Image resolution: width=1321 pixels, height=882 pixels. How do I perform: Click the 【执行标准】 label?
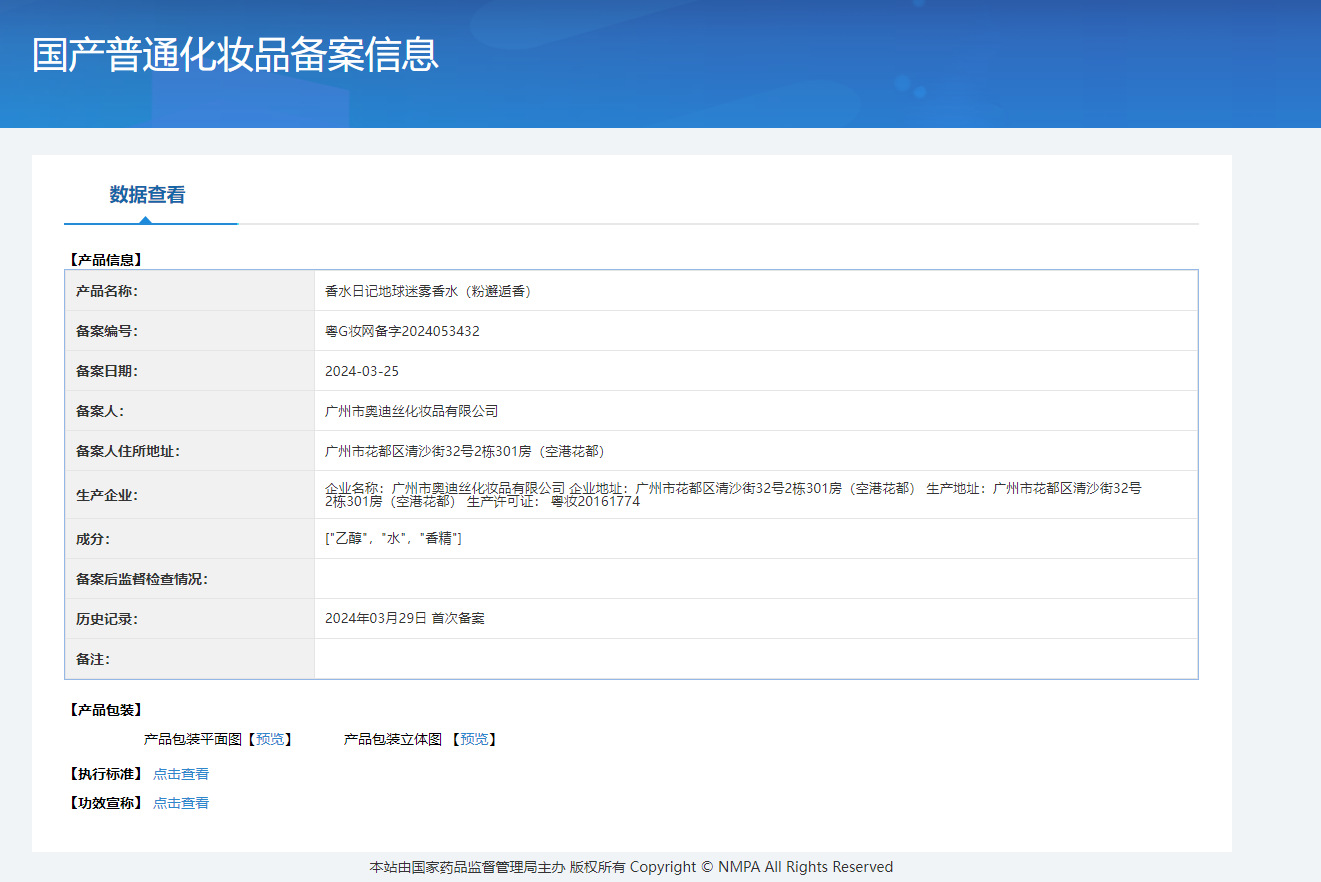click(105, 774)
